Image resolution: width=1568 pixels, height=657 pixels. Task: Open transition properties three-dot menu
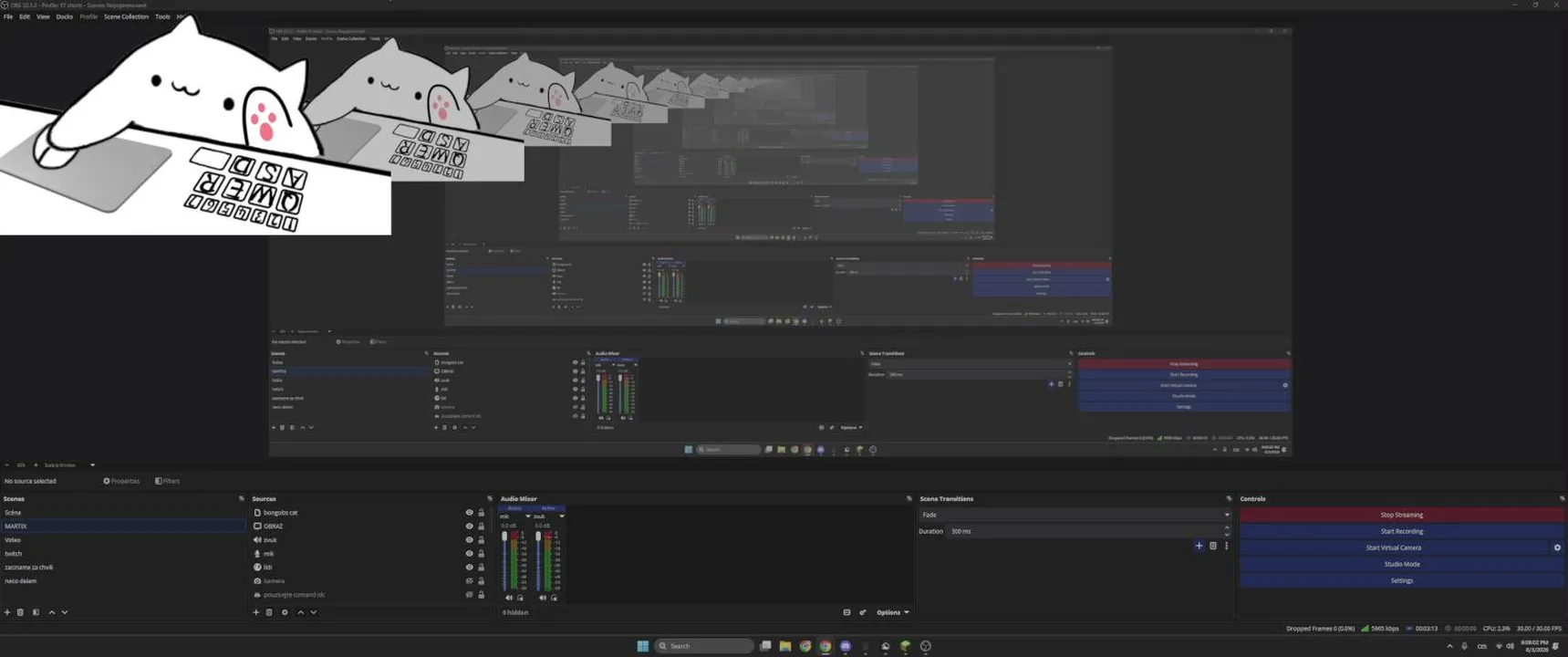(x=1226, y=546)
